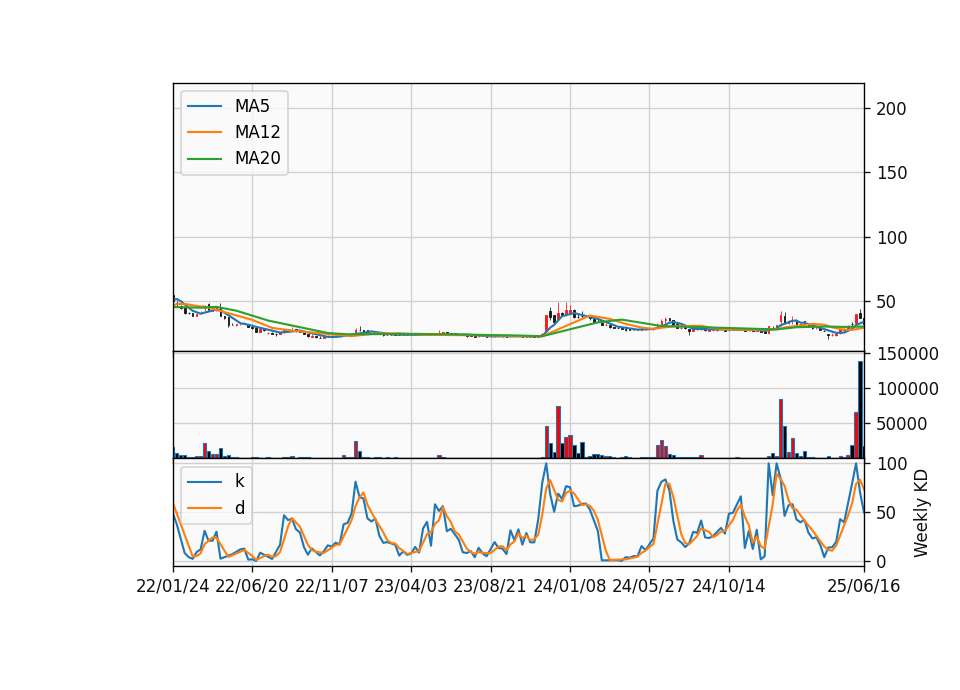The height and width of the screenshot is (690, 960).
Task: Click the orange MA12 legend line sample
Action: [x=204, y=132]
